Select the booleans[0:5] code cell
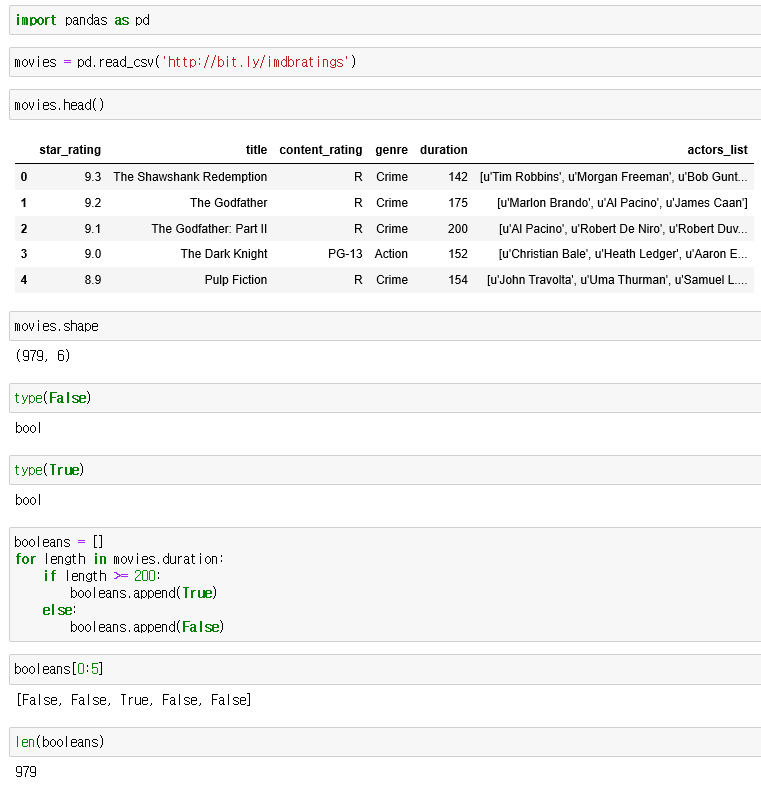 (384, 669)
